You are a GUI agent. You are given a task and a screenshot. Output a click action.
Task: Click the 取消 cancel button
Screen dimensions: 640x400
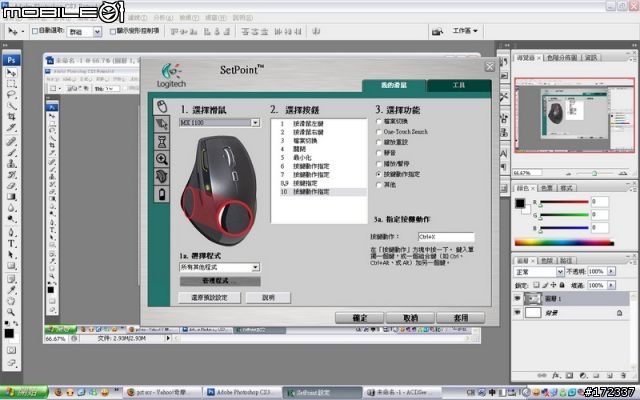coord(410,318)
